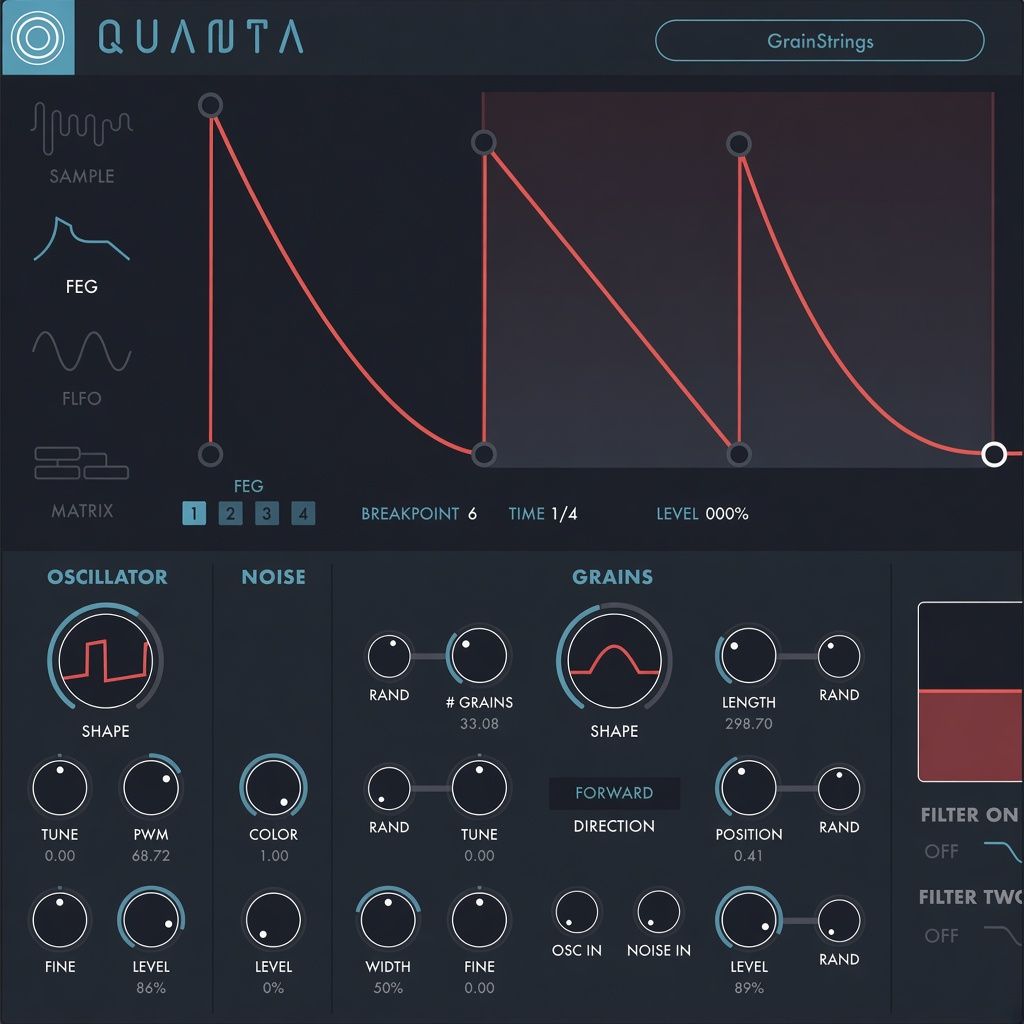The width and height of the screenshot is (1024, 1024).
Task: Select FEG slot 4
Action: click(303, 513)
